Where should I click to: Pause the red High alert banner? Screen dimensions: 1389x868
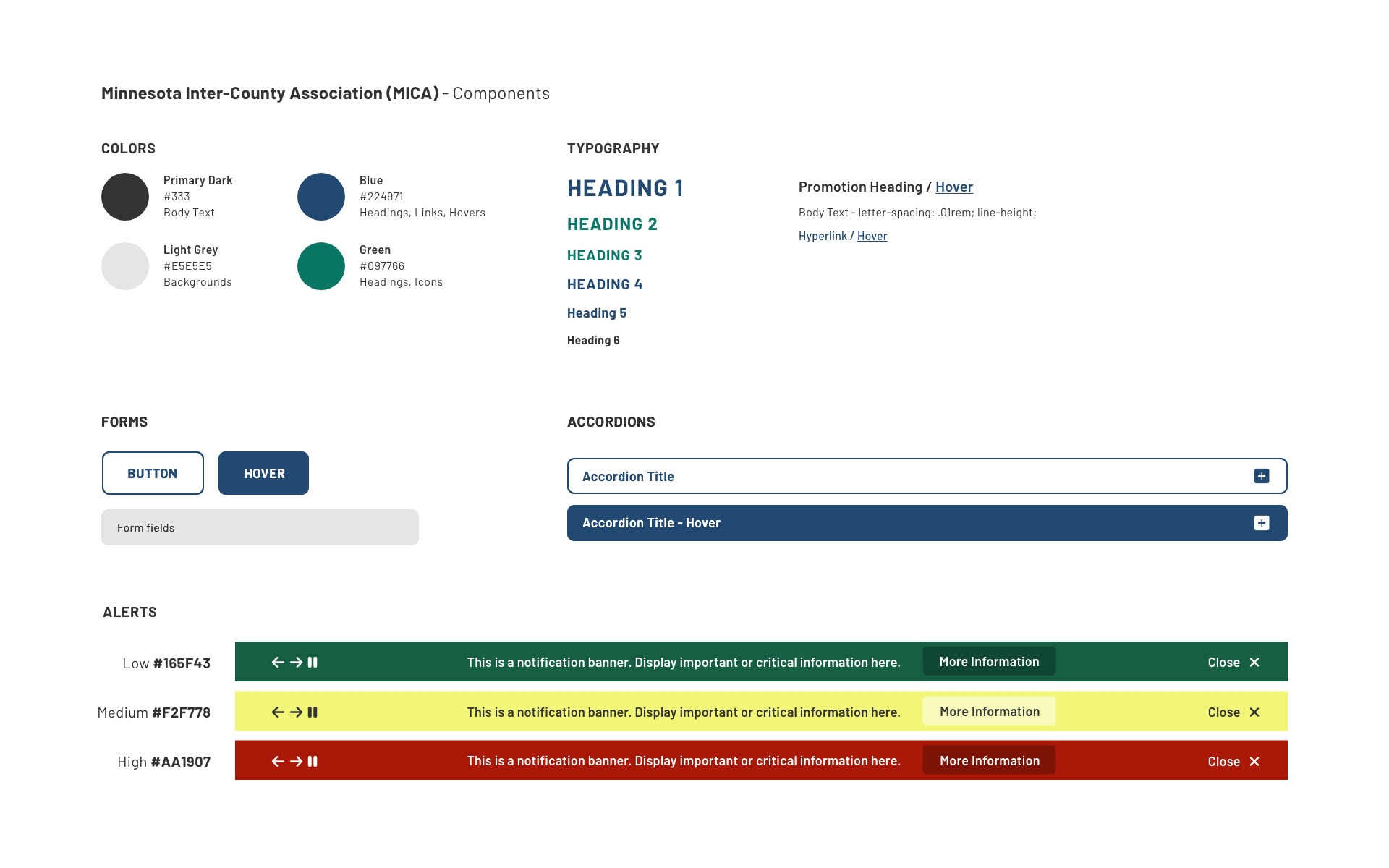[x=313, y=762]
